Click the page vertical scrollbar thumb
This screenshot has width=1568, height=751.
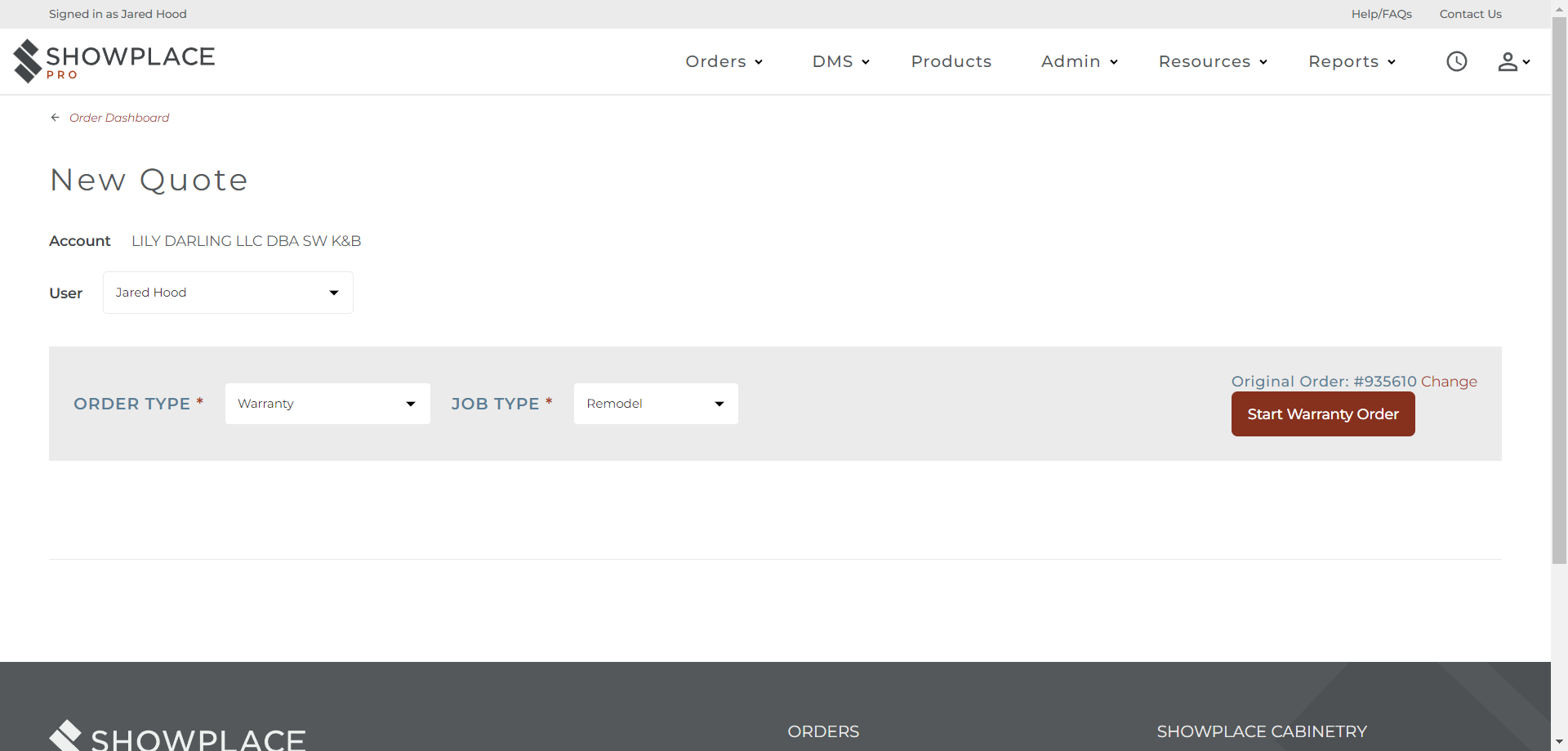[1559, 289]
